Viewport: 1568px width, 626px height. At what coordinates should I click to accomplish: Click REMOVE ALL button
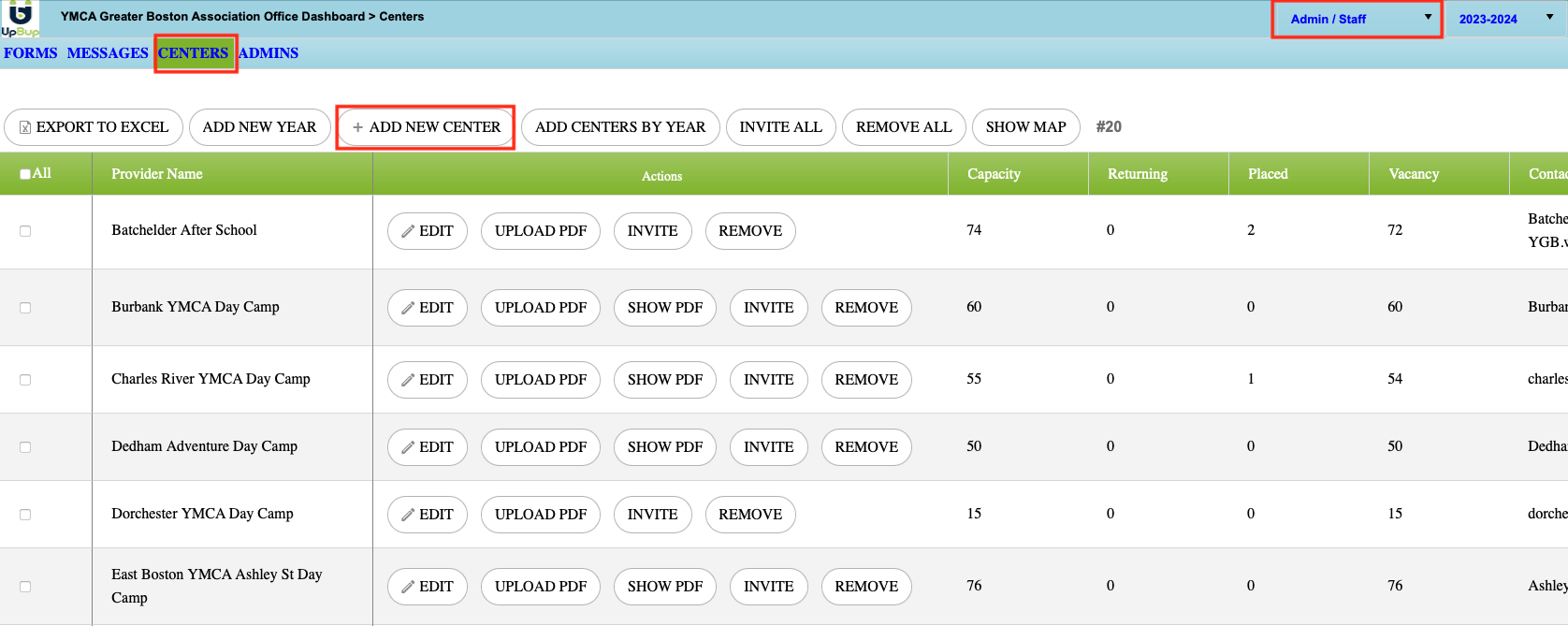click(904, 127)
